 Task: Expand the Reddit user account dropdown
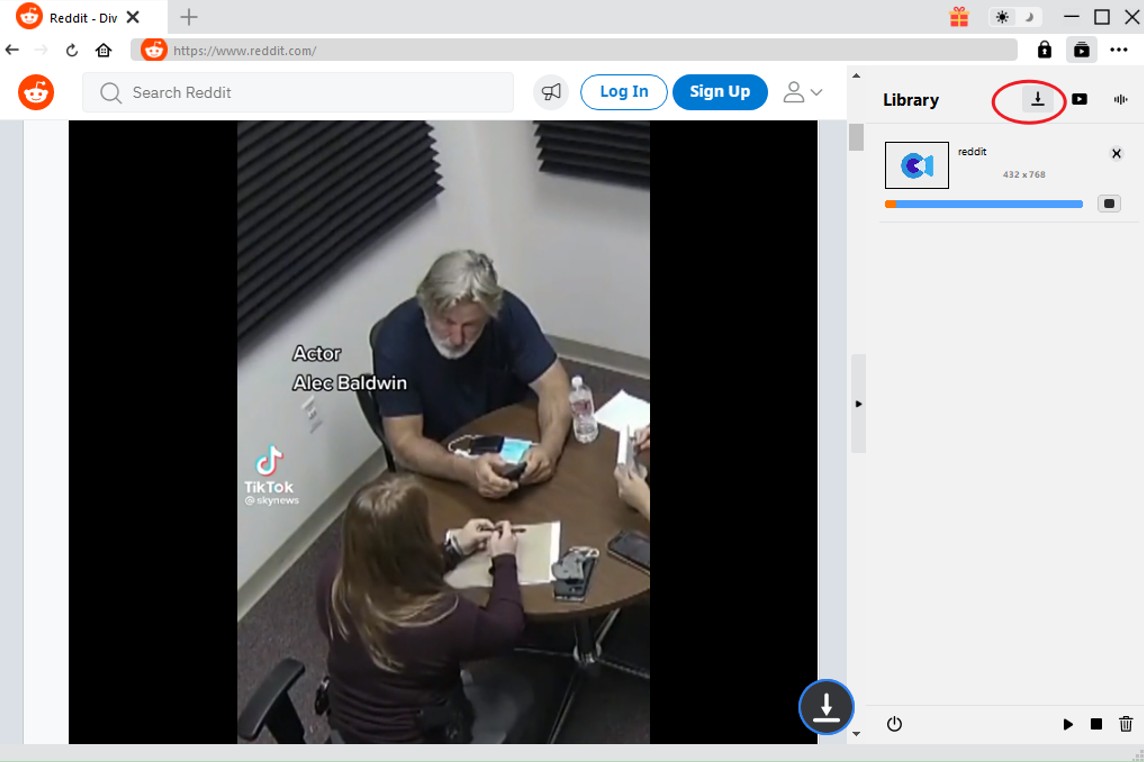click(803, 92)
